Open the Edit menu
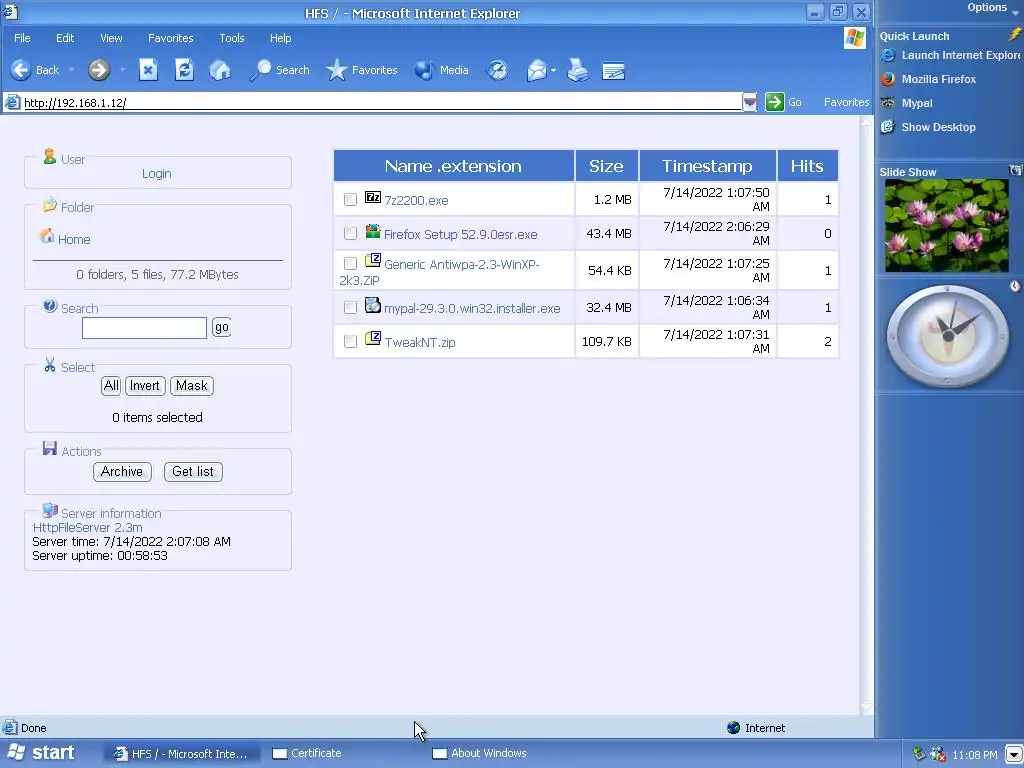Image resolution: width=1024 pixels, height=768 pixels. tap(65, 38)
